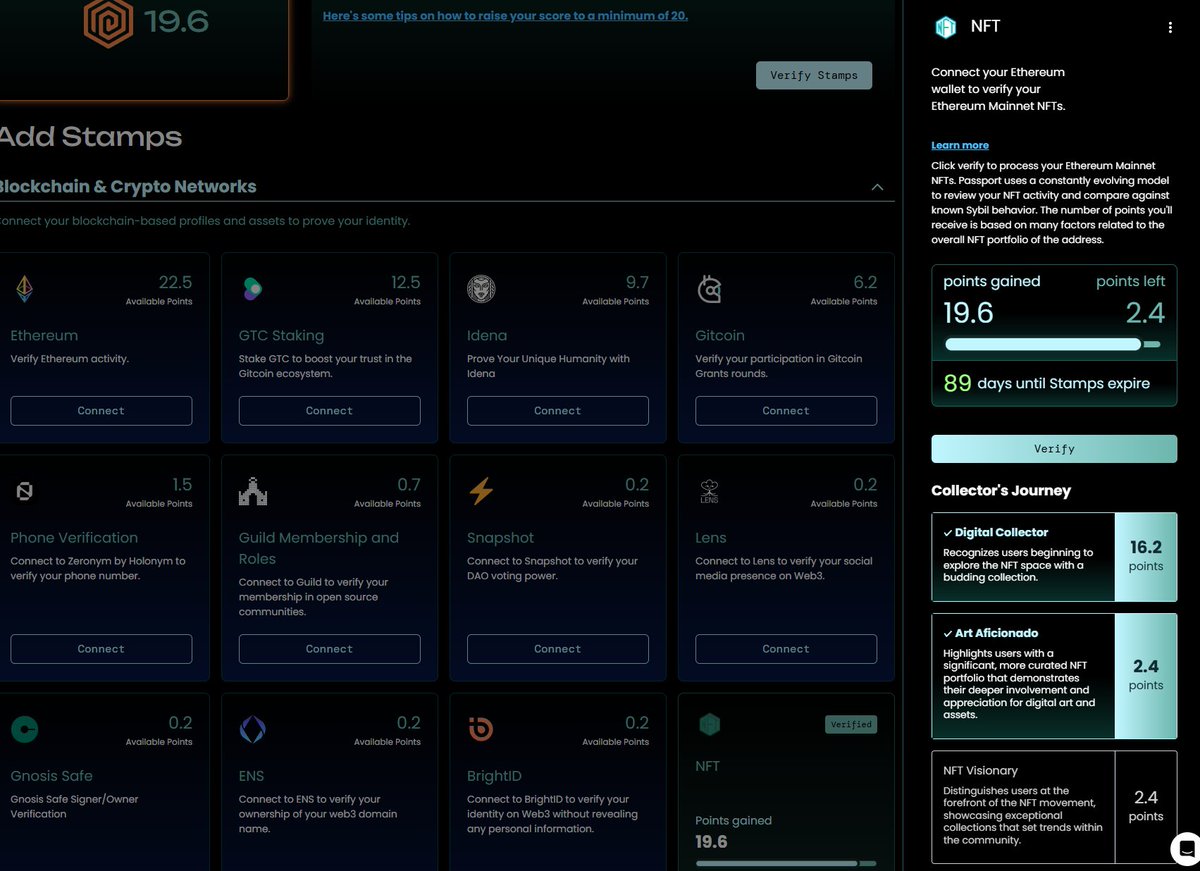Click the NFT card hexagon icon
This screenshot has height=871, width=1200.
(709, 725)
